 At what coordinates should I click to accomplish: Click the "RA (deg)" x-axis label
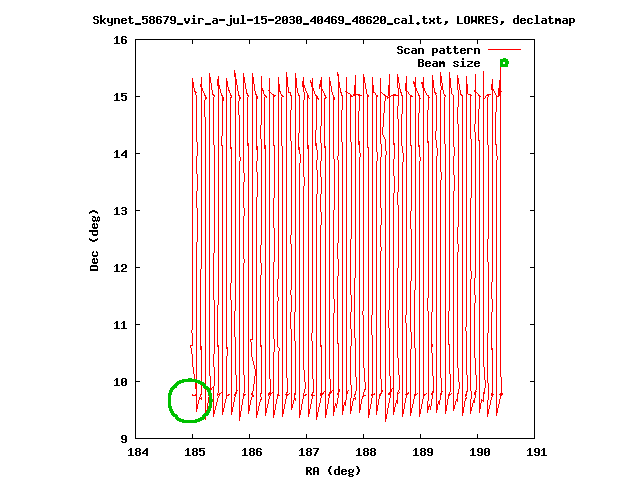tap(333, 471)
